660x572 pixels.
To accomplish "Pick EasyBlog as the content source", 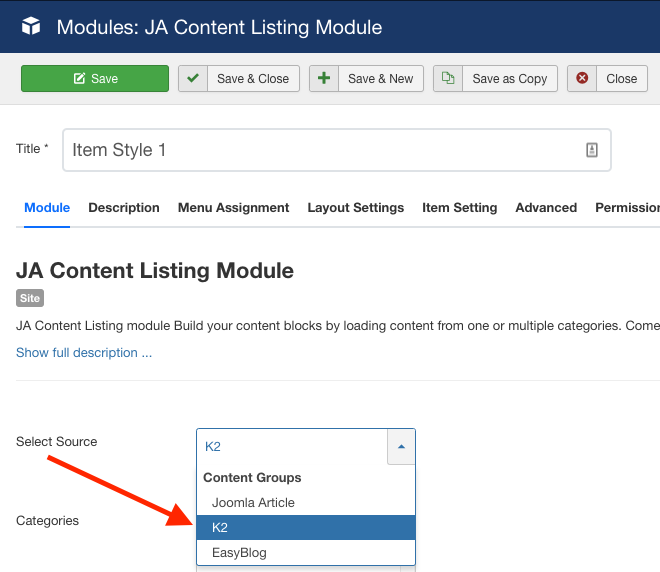I will [x=239, y=552].
